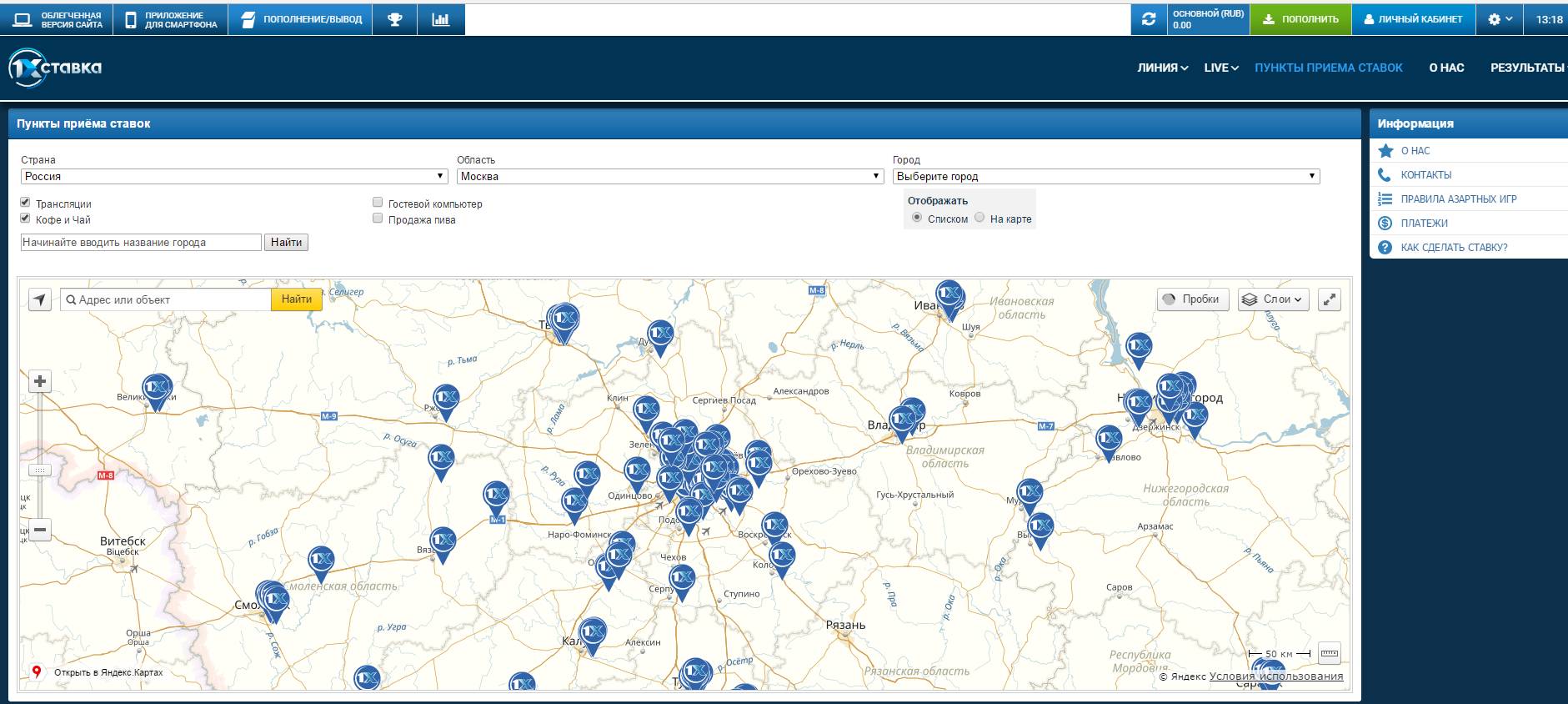
Task: Open the bar chart statistics icon
Action: coord(441,19)
